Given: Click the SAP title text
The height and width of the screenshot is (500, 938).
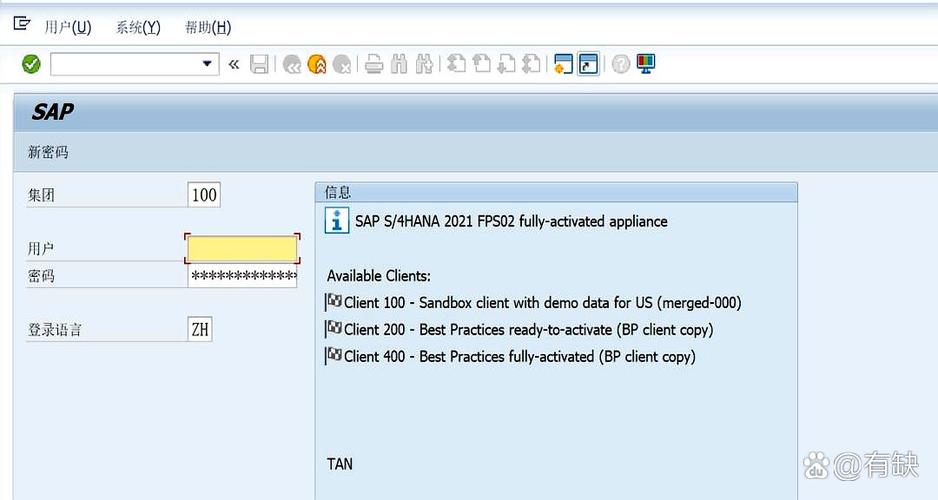Looking at the screenshot, I should pyautogui.click(x=53, y=112).
